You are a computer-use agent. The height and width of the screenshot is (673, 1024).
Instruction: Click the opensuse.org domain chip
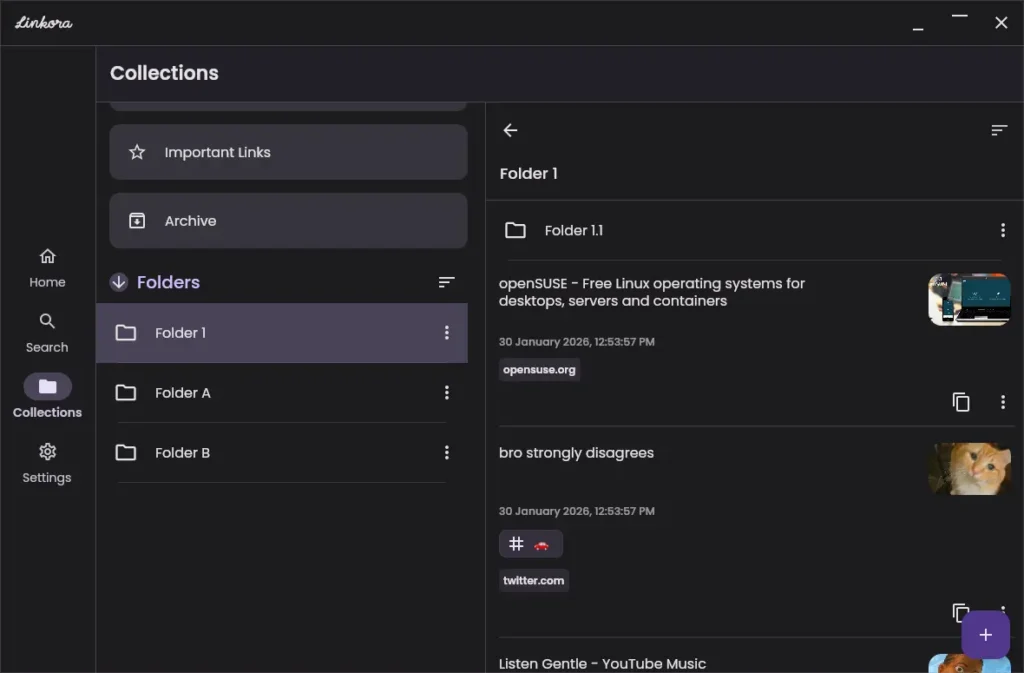[539, 369]
